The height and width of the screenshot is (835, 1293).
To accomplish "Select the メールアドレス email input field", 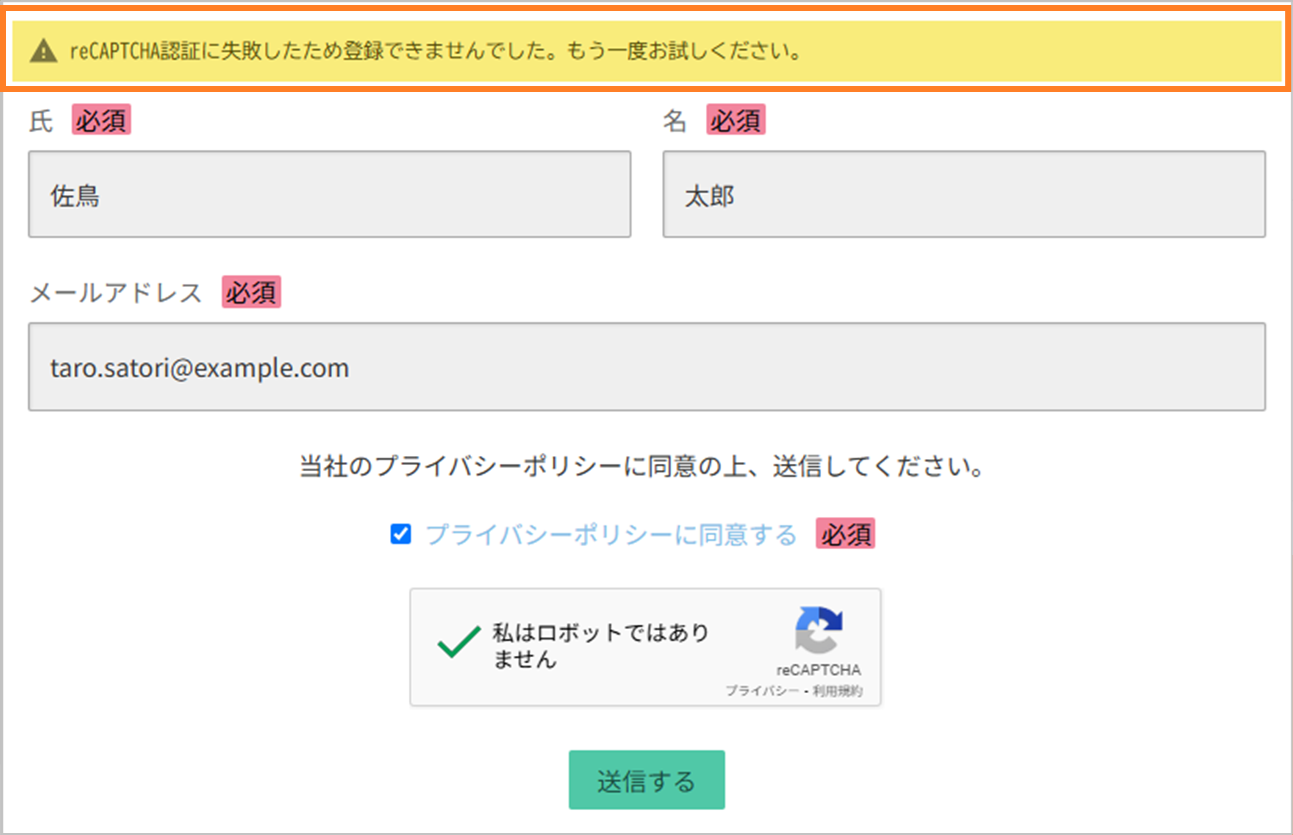I will pos(646,367).
